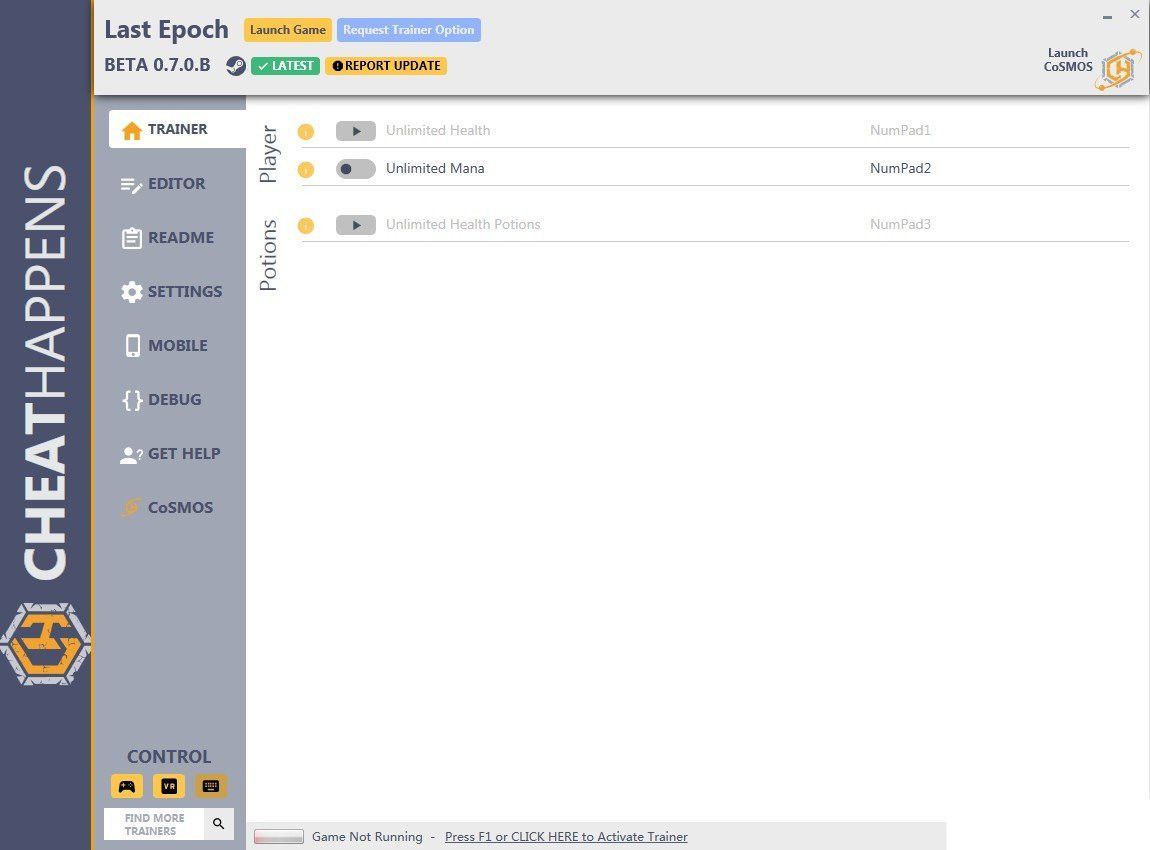This screenshot has width=1150, height=850.
Task: Open the MOBILE tab
Action: click(x=177, y=345)
